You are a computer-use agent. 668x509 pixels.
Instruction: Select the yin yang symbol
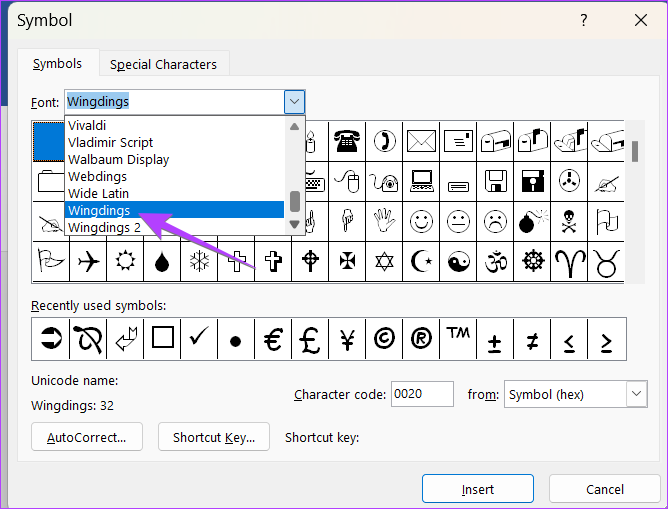click(x=458, y=261)
